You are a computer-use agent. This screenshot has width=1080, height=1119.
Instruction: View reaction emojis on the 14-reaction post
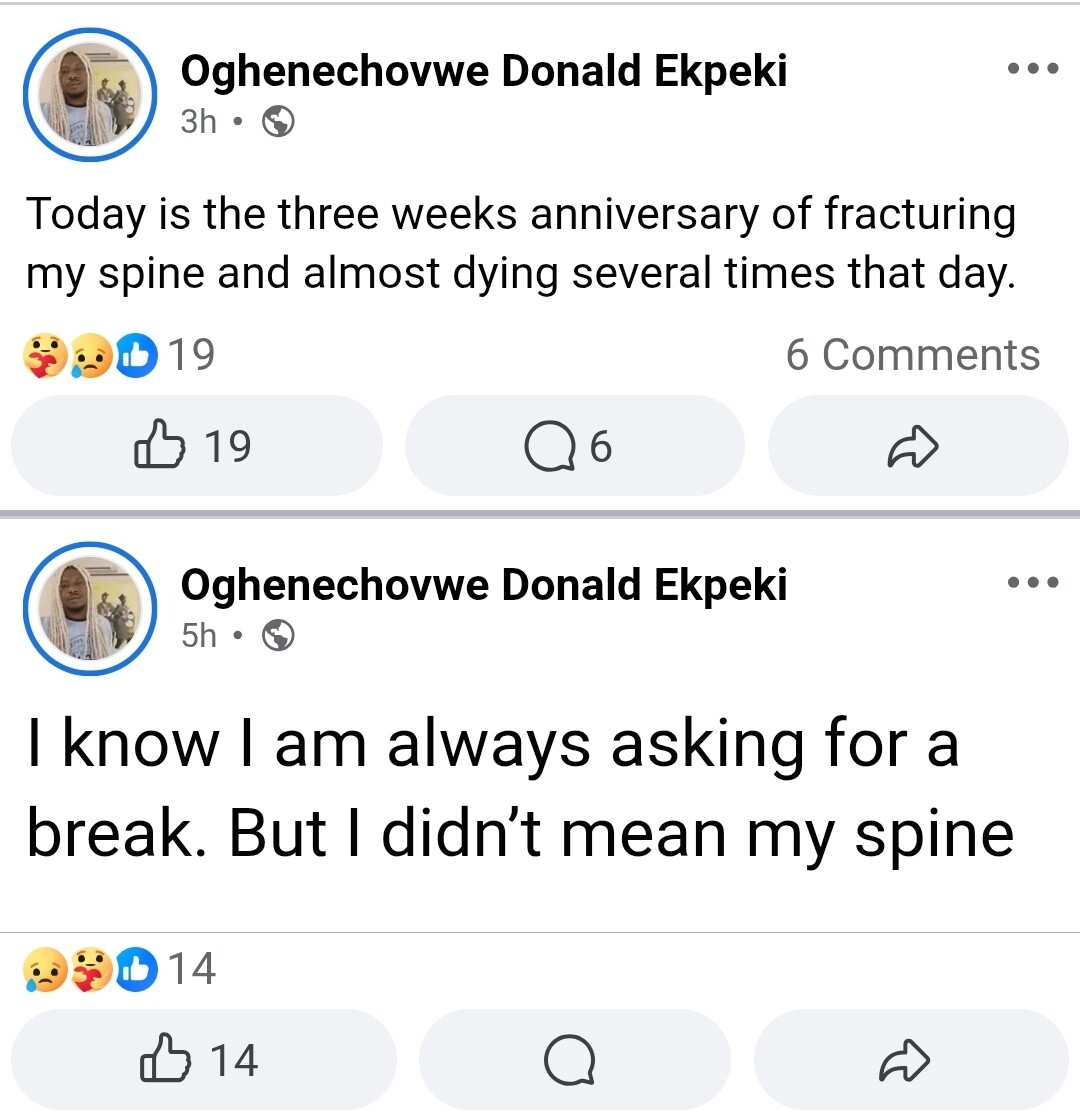coord(90,968)
